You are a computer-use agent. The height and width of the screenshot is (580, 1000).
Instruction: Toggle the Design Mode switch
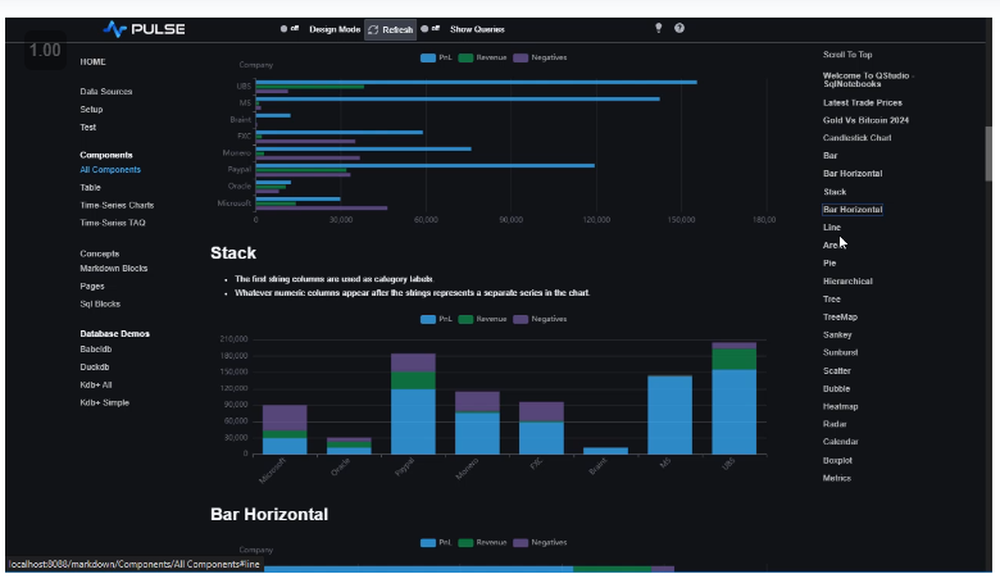point(289,29)
